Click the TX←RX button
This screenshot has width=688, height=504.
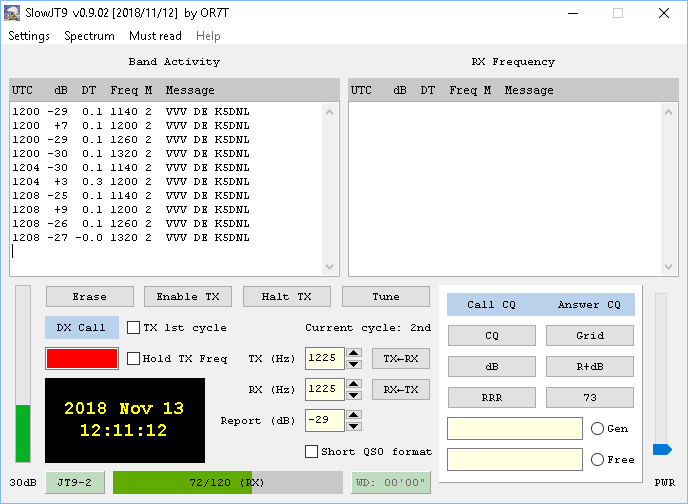[x=401, y=358]
